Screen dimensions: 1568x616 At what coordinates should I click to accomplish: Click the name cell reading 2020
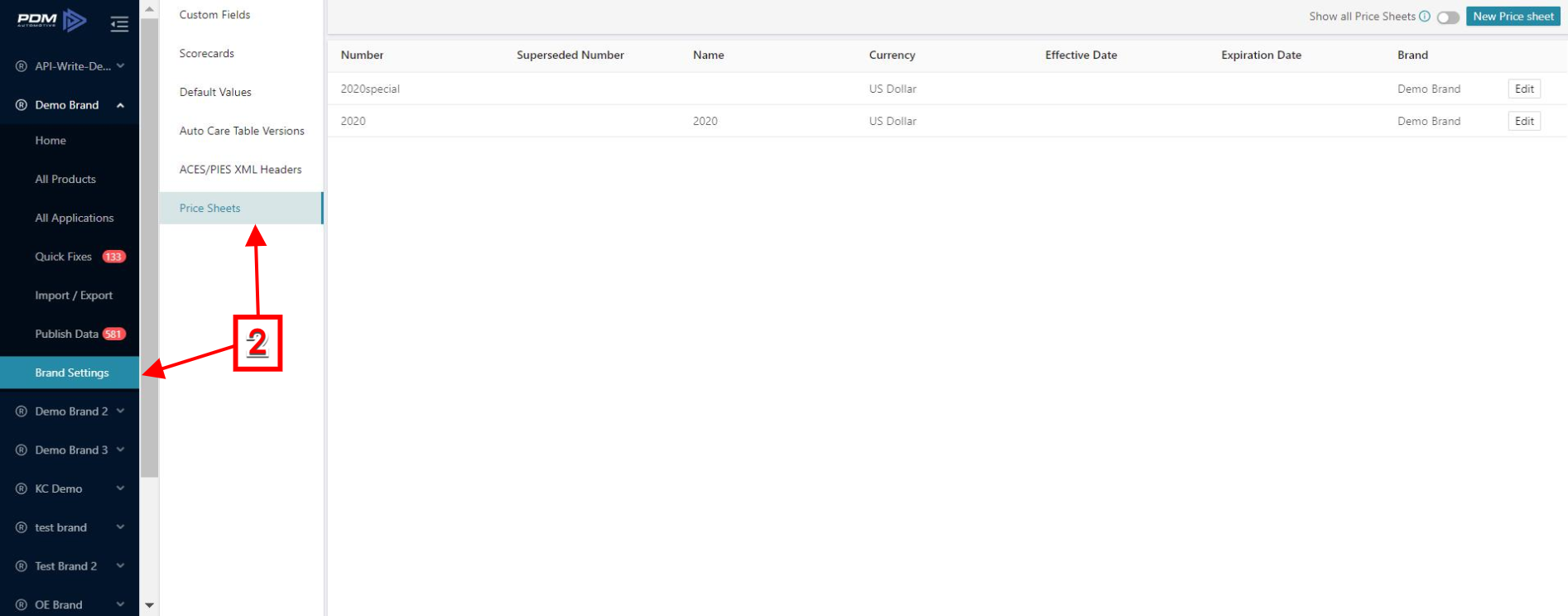[x=705, y=122]
